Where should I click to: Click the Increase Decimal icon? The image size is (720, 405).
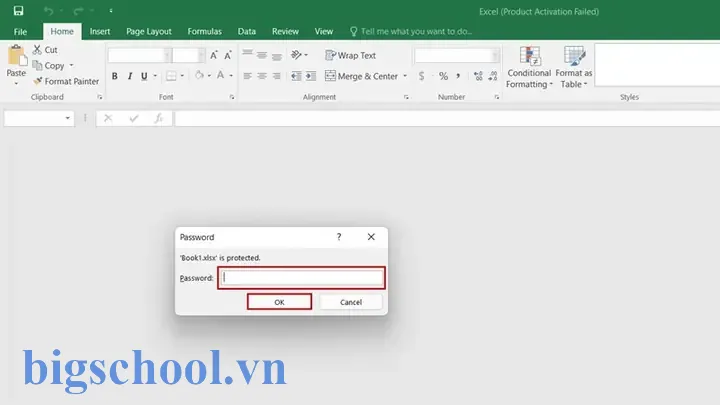pos(478,76)
